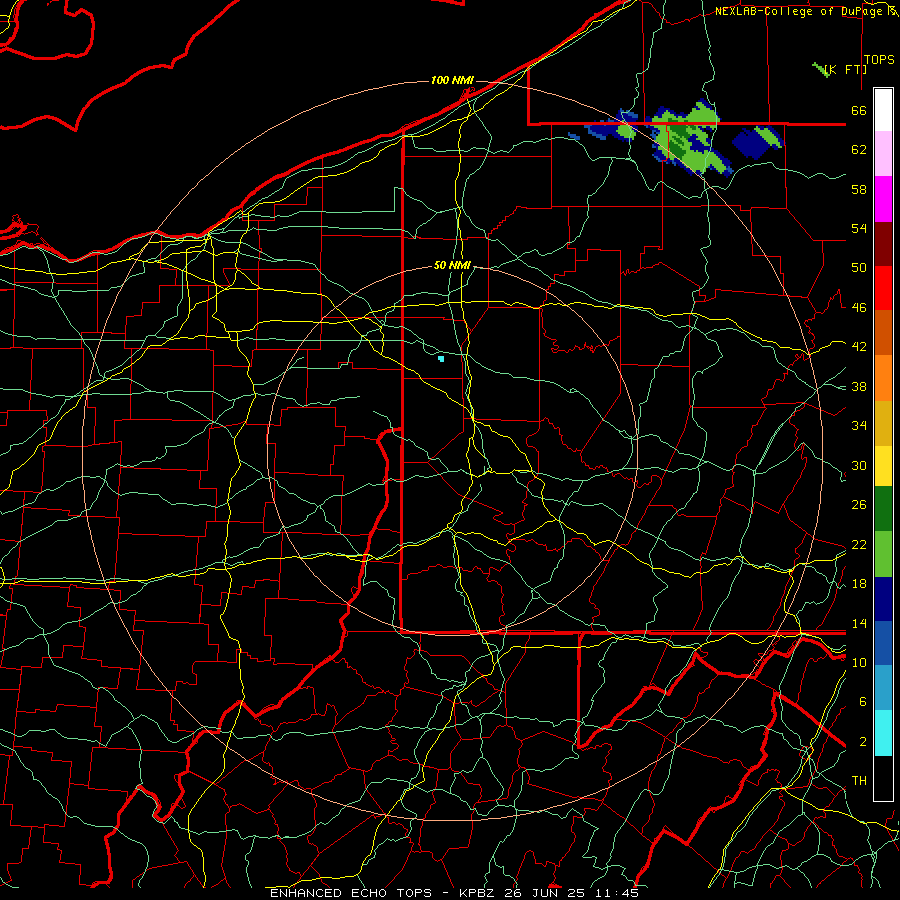This screenshot has width=900, height=900.
Task: Click the "10" legend value
Action: (x=859, y=662)
